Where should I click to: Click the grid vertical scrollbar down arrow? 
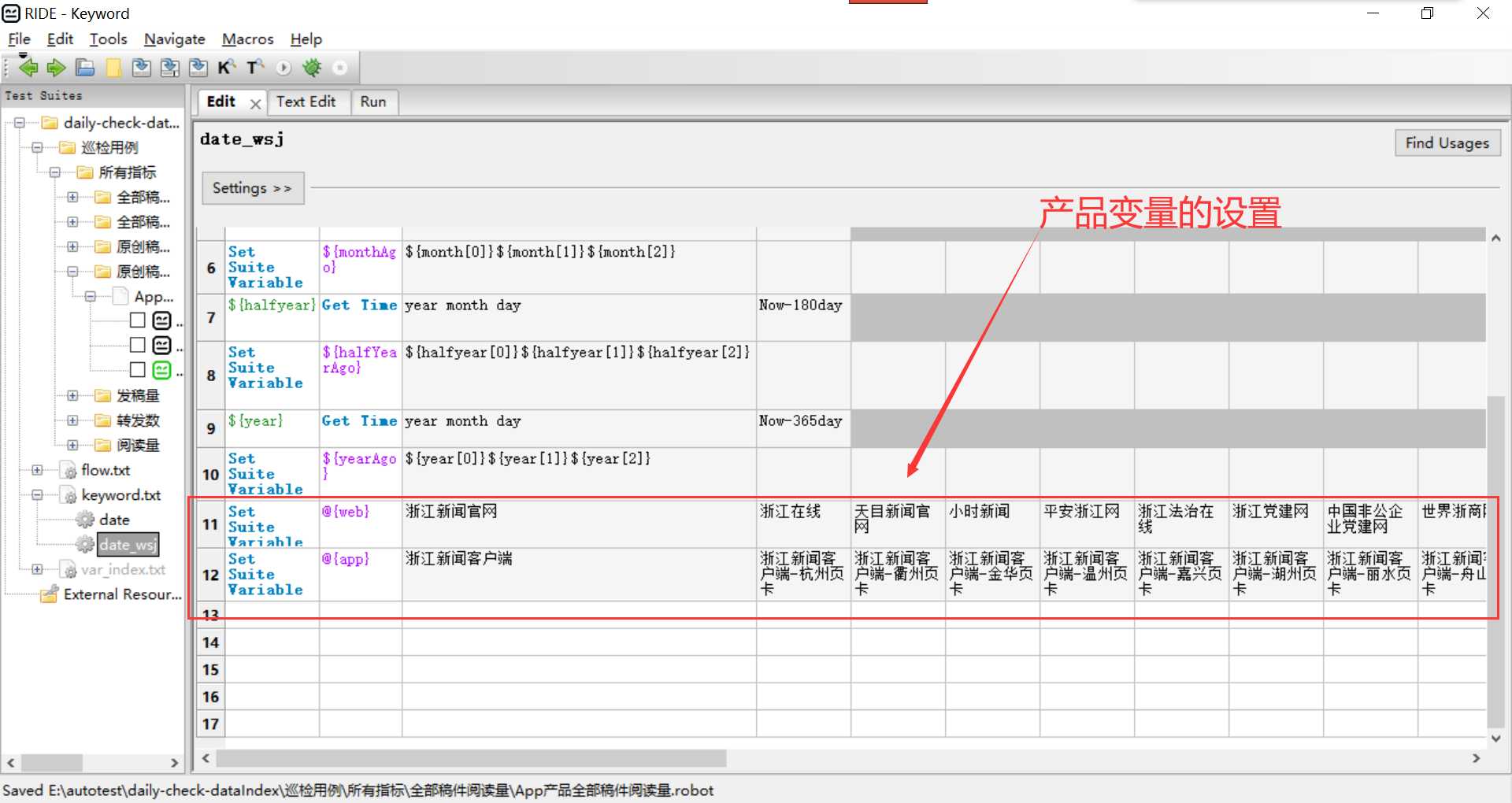pyautogui.click(x=1495, y=738)
